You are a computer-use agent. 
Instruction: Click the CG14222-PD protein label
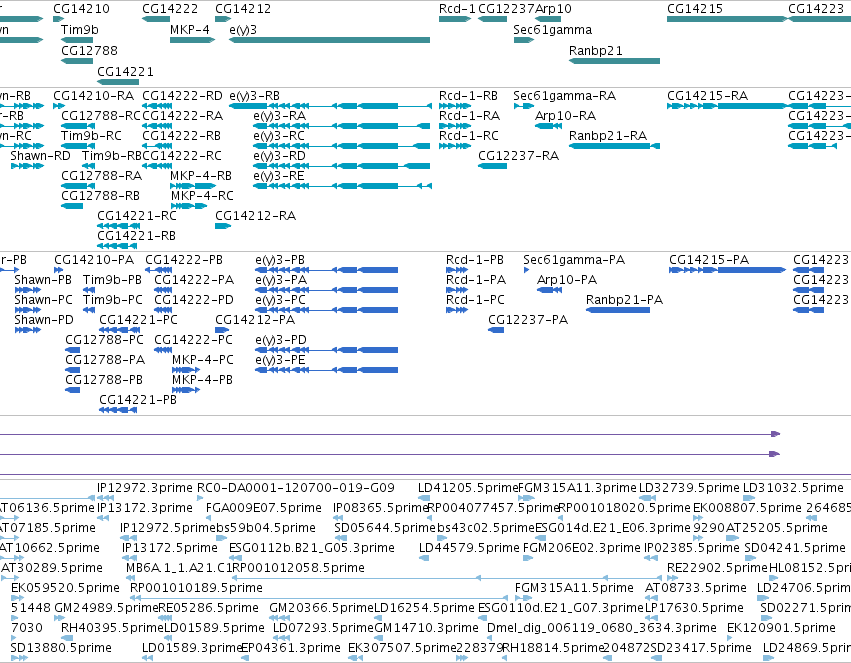coord(194,300)
